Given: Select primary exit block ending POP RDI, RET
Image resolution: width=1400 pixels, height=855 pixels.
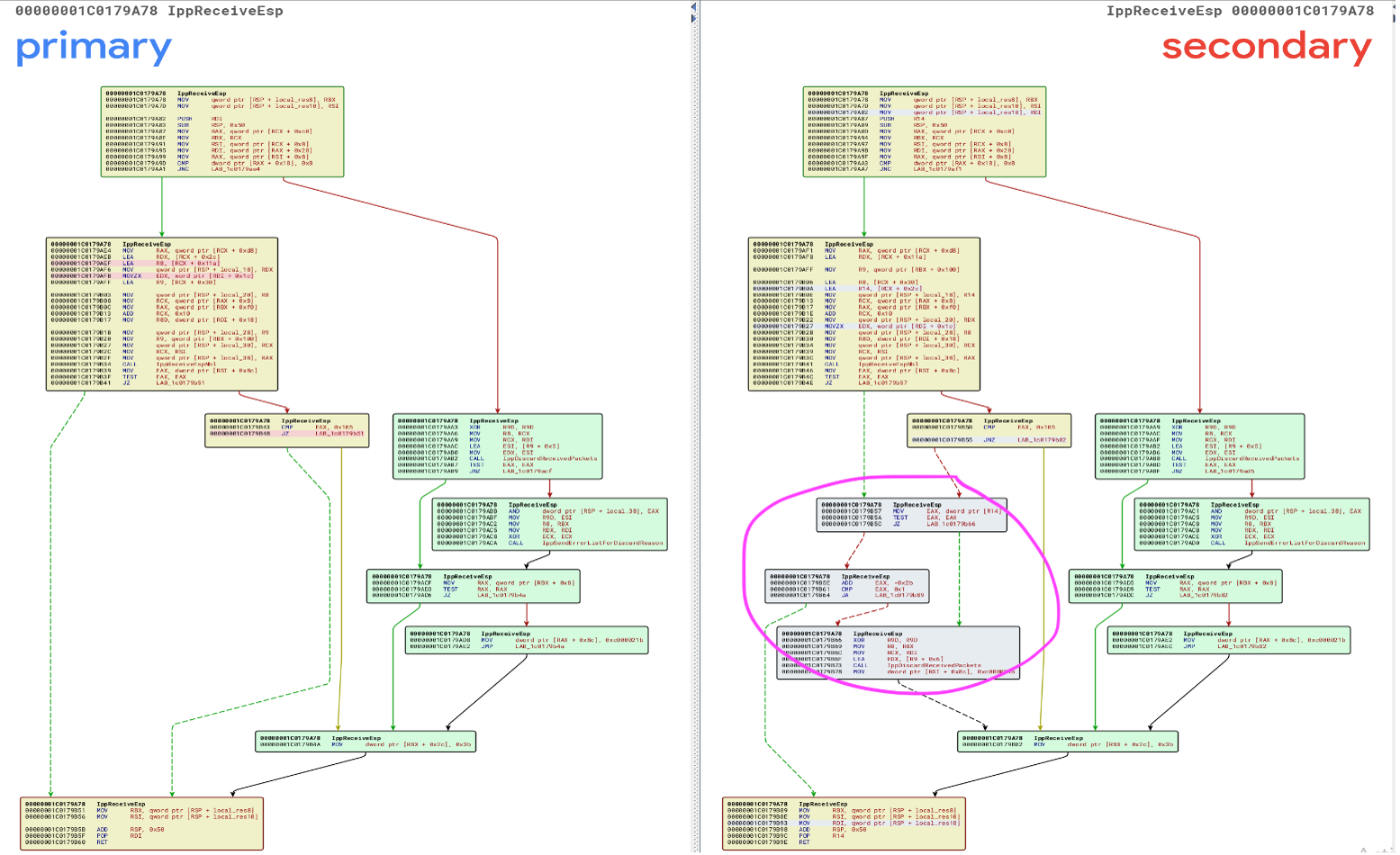Looking at the screenshot, I should 142,823.
